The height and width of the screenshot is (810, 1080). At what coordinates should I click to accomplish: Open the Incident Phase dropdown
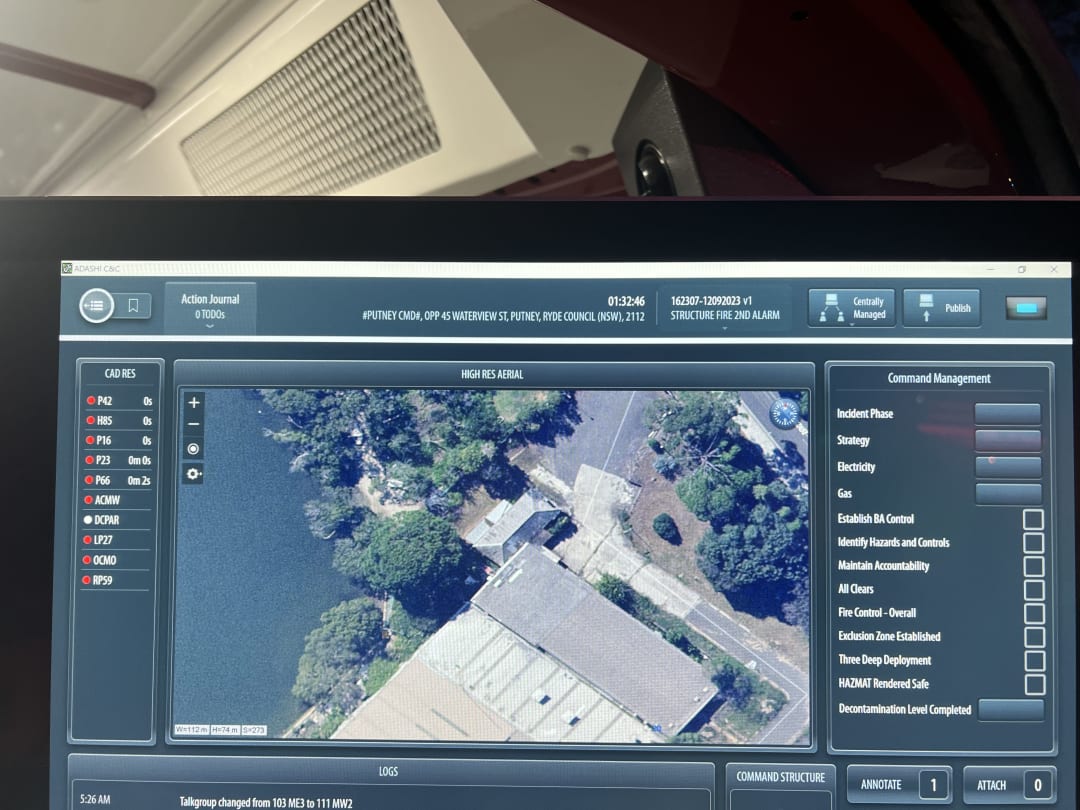point(1008,414)
